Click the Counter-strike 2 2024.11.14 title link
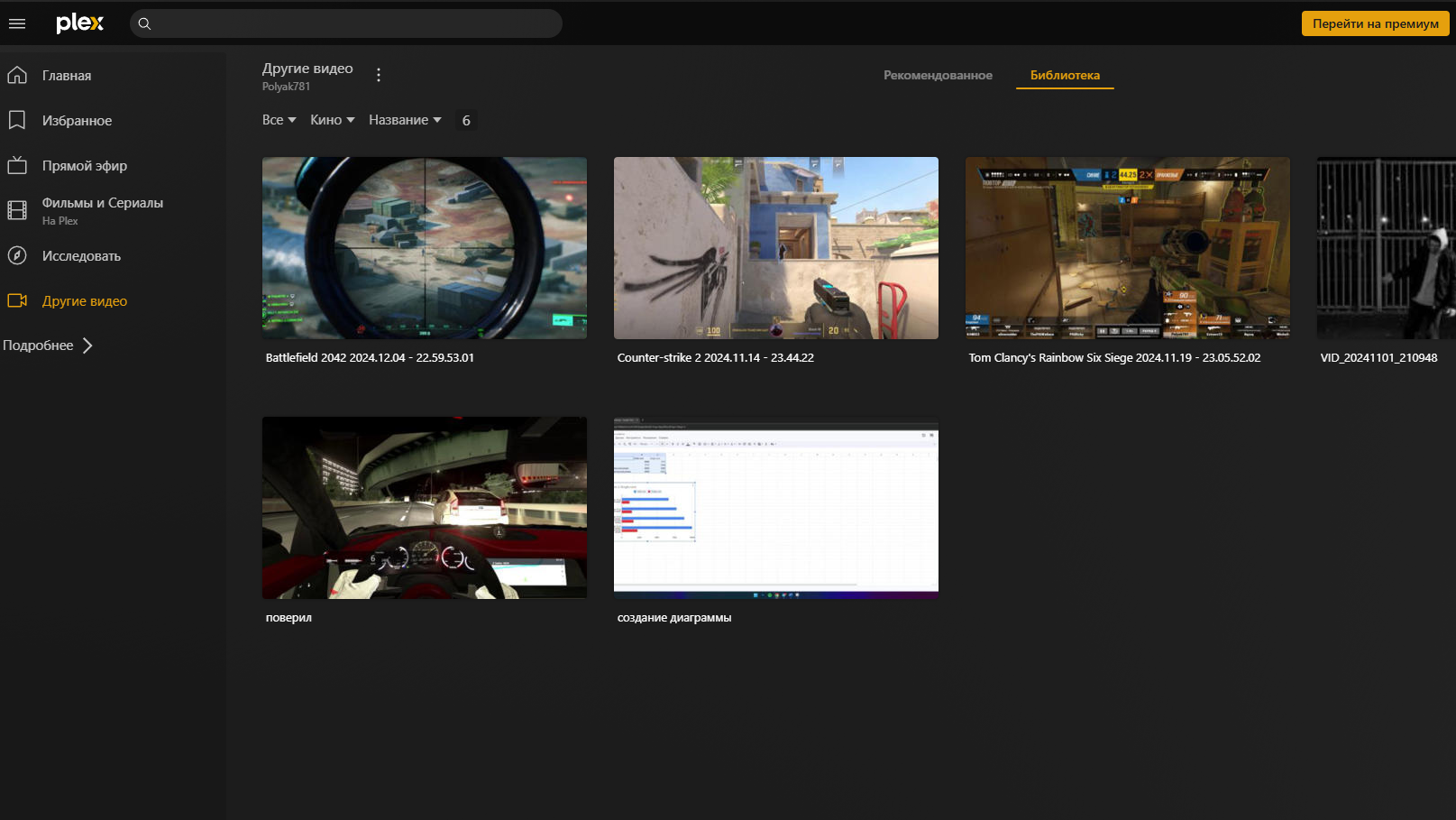 coord(716,358)
